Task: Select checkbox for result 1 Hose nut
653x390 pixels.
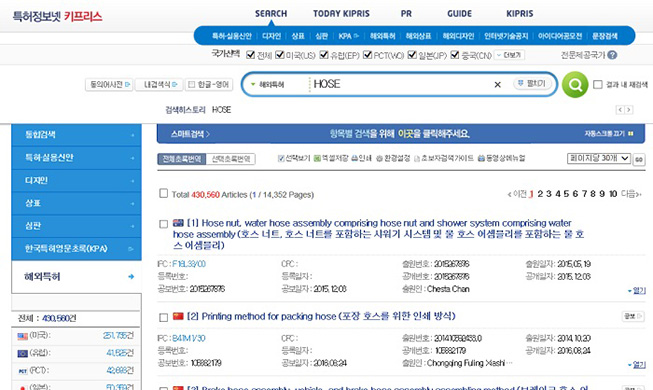Action: (164, 224)
